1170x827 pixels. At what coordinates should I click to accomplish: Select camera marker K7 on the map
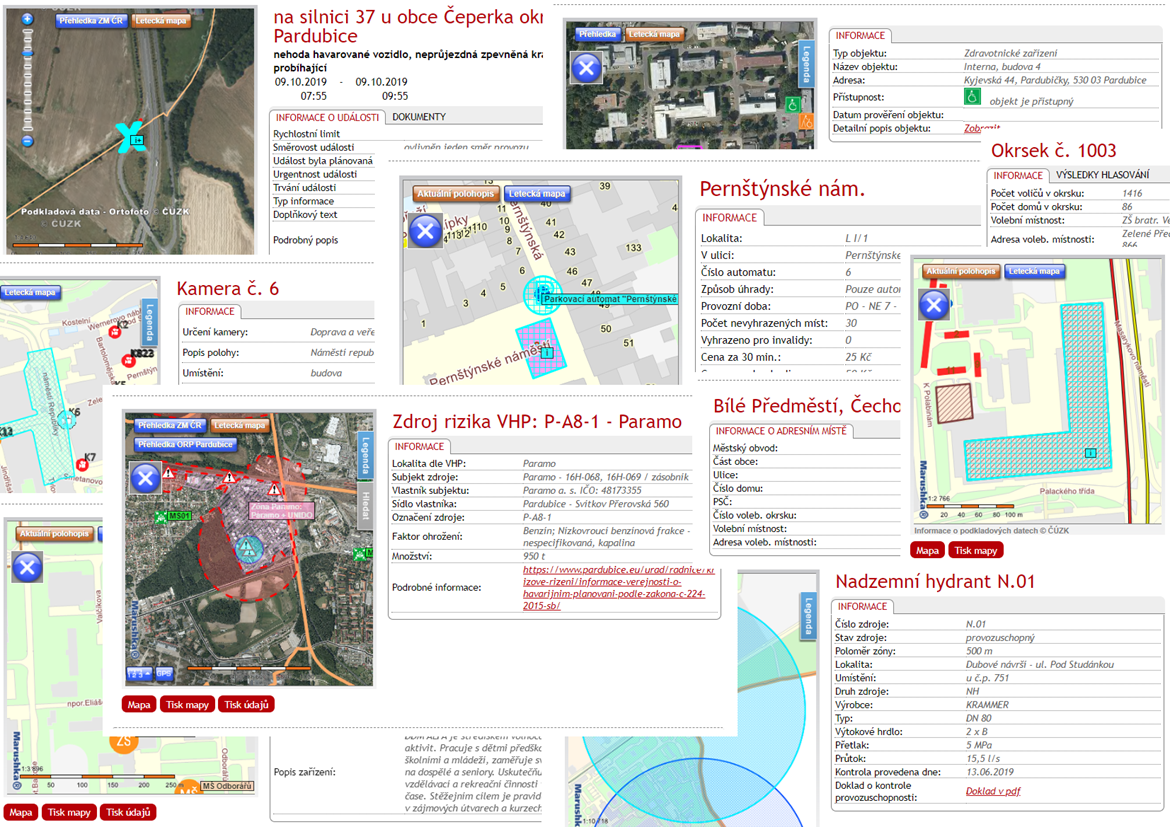(x=82, y=464)
